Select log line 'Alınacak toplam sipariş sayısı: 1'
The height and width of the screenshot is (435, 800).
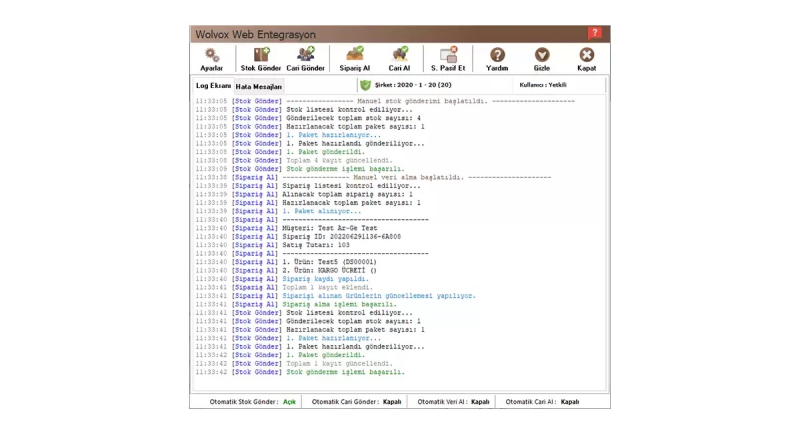[305, 194]
